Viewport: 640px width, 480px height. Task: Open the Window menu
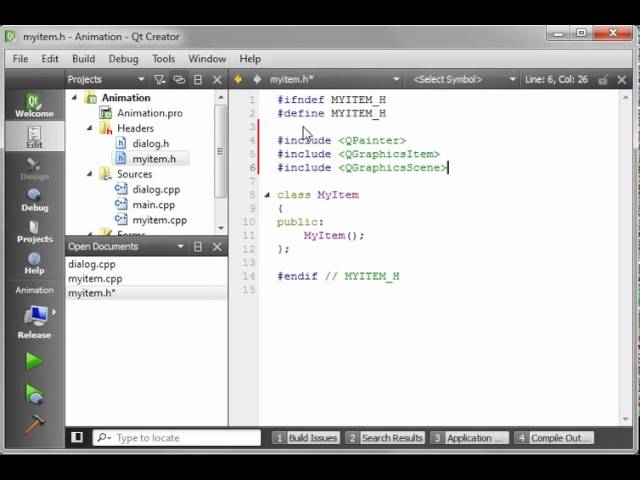tap(207, 59)
